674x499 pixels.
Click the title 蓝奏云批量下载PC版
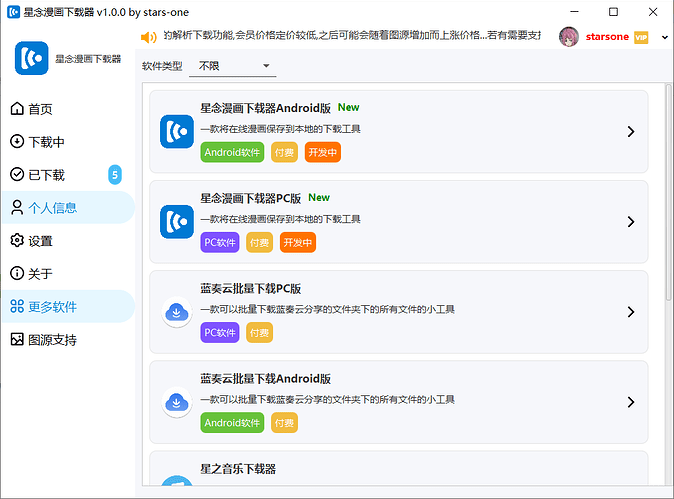coord(251,288)
